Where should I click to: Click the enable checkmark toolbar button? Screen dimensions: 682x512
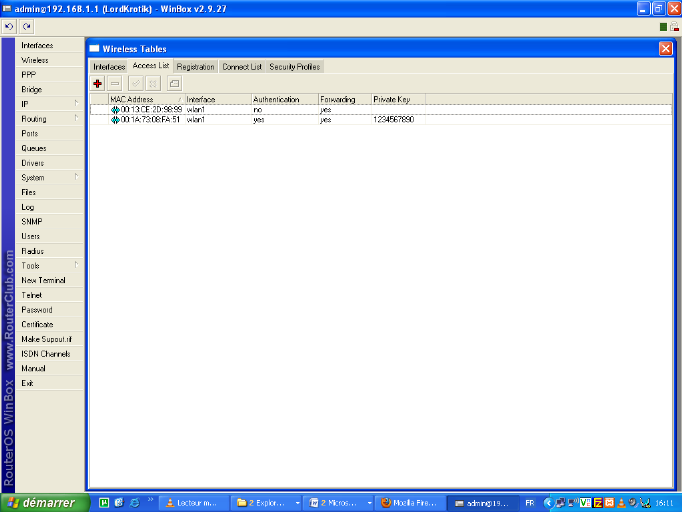pyautogui.click(x=136, y=83)
